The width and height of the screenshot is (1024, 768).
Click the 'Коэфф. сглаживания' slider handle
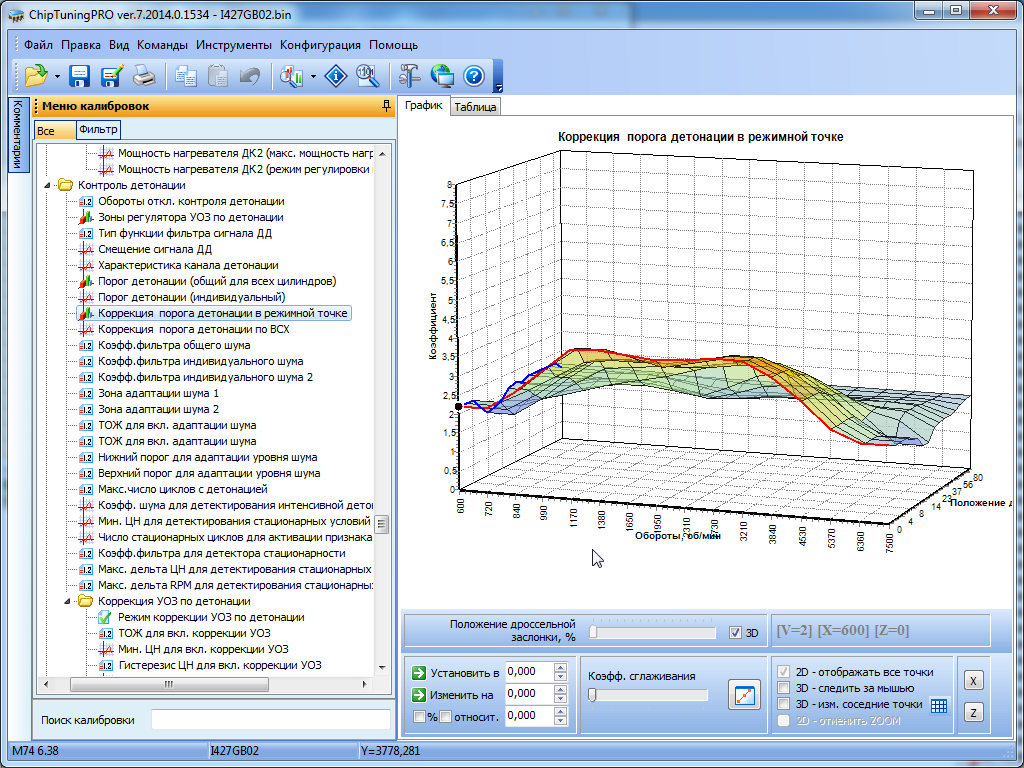tap(592, 695)
